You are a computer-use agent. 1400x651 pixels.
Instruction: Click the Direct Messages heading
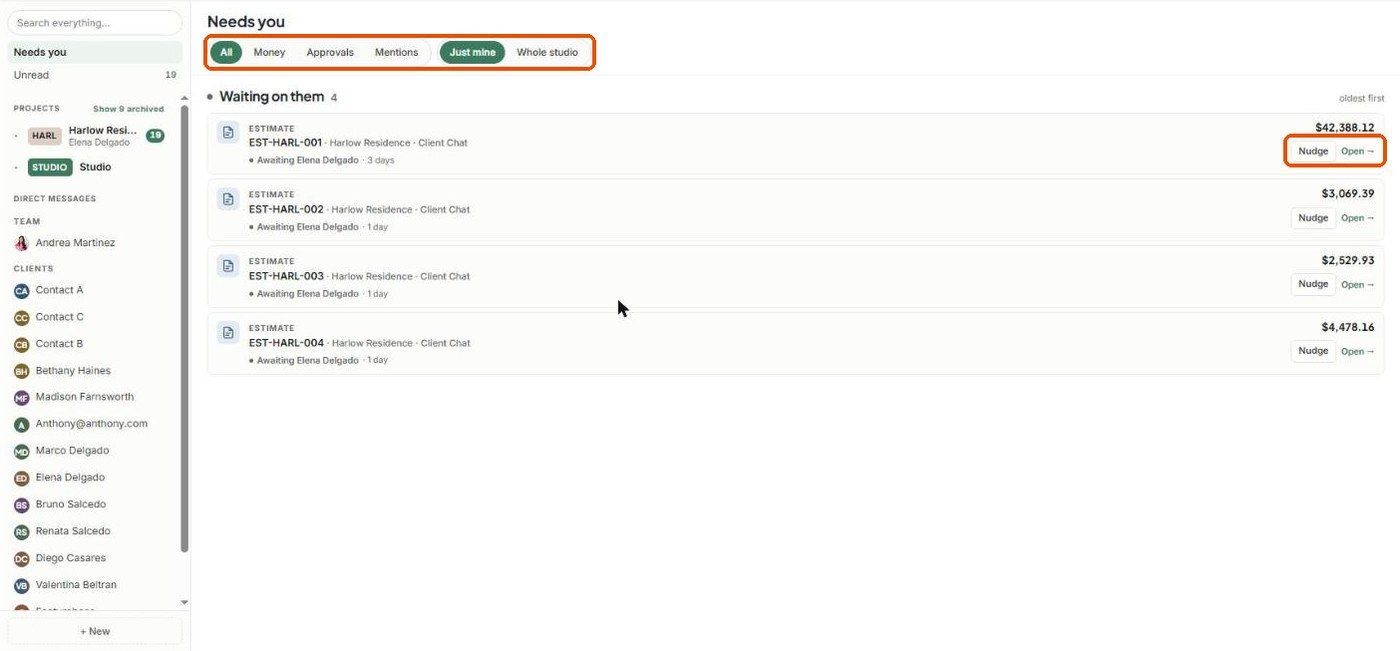(55, 198)
